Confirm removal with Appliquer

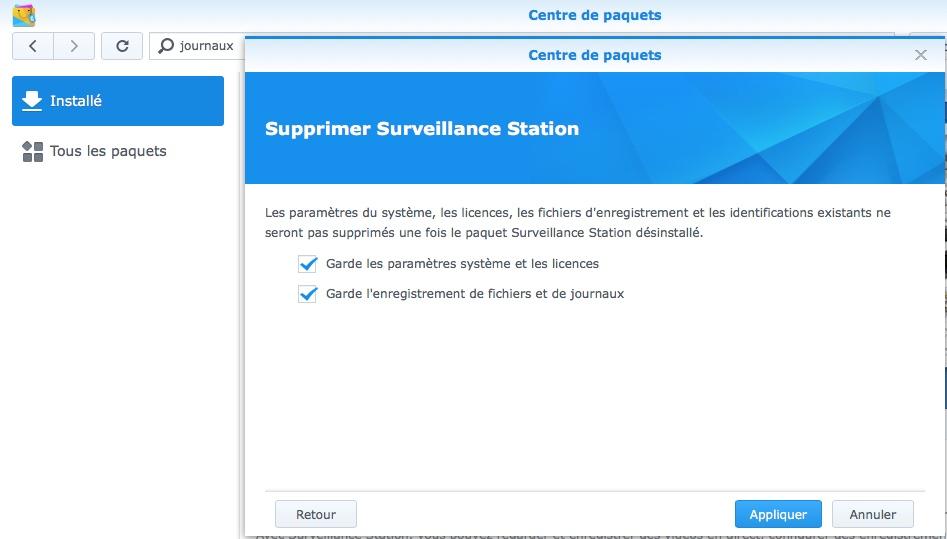[x=777, y=514]
